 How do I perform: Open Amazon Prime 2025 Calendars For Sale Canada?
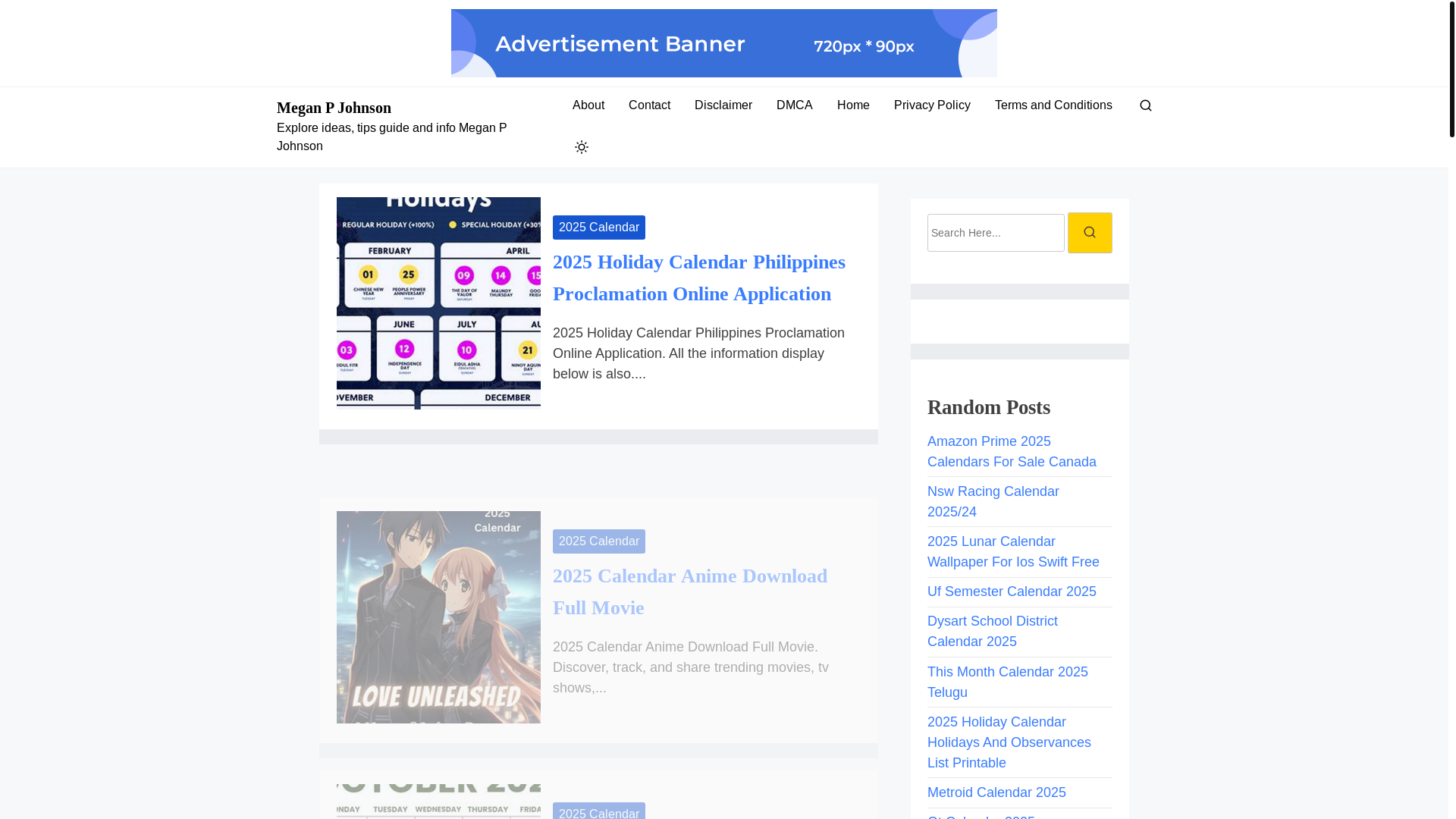coord(1012,452)
